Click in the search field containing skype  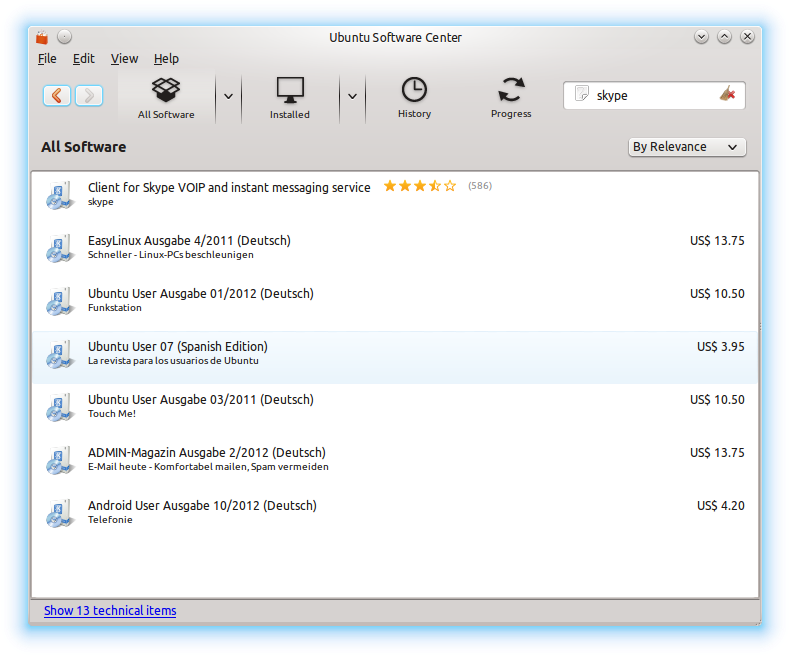click(x=650, y=95)
